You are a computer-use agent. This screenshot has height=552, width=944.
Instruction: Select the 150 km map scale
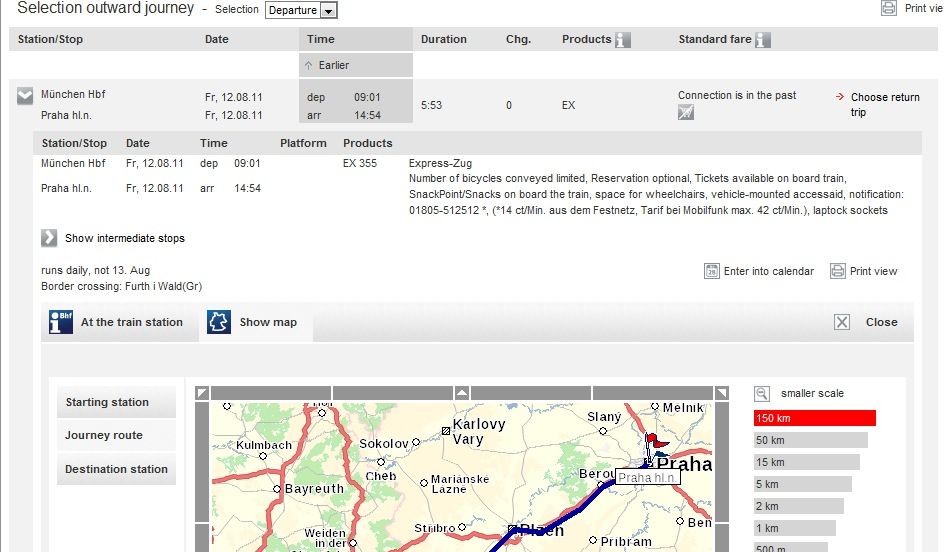click(815, 418)
